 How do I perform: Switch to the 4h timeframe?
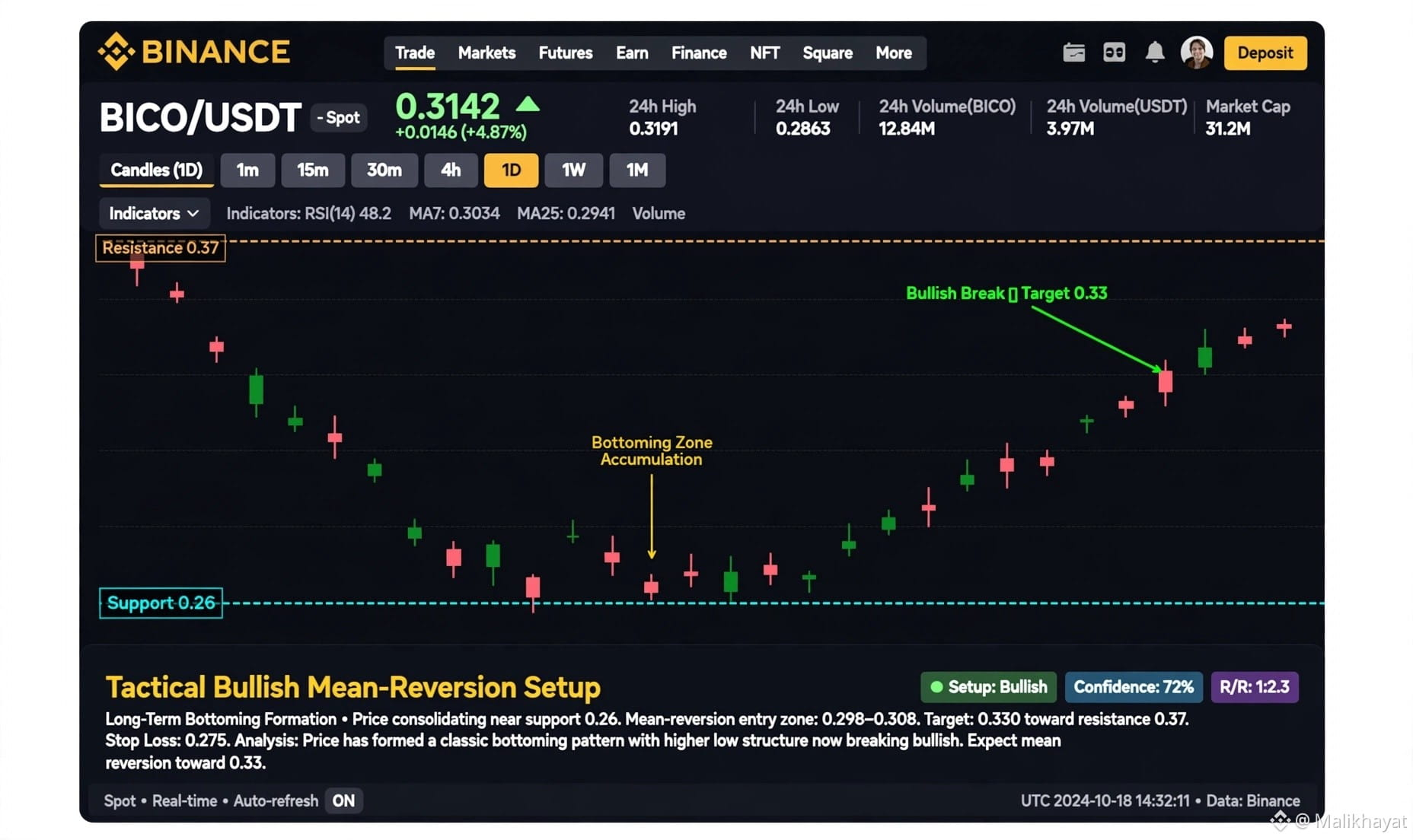451,170
